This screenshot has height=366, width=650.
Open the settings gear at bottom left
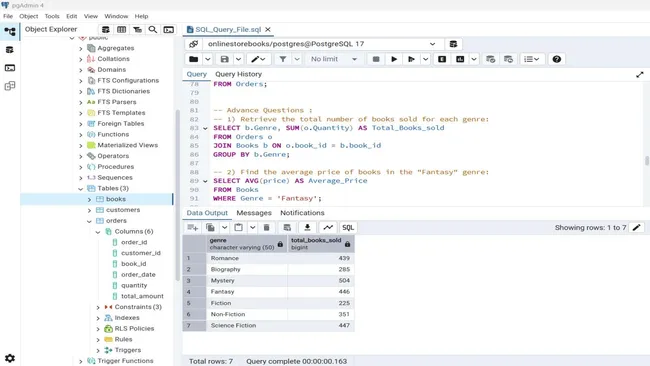(x=10, y=358)
